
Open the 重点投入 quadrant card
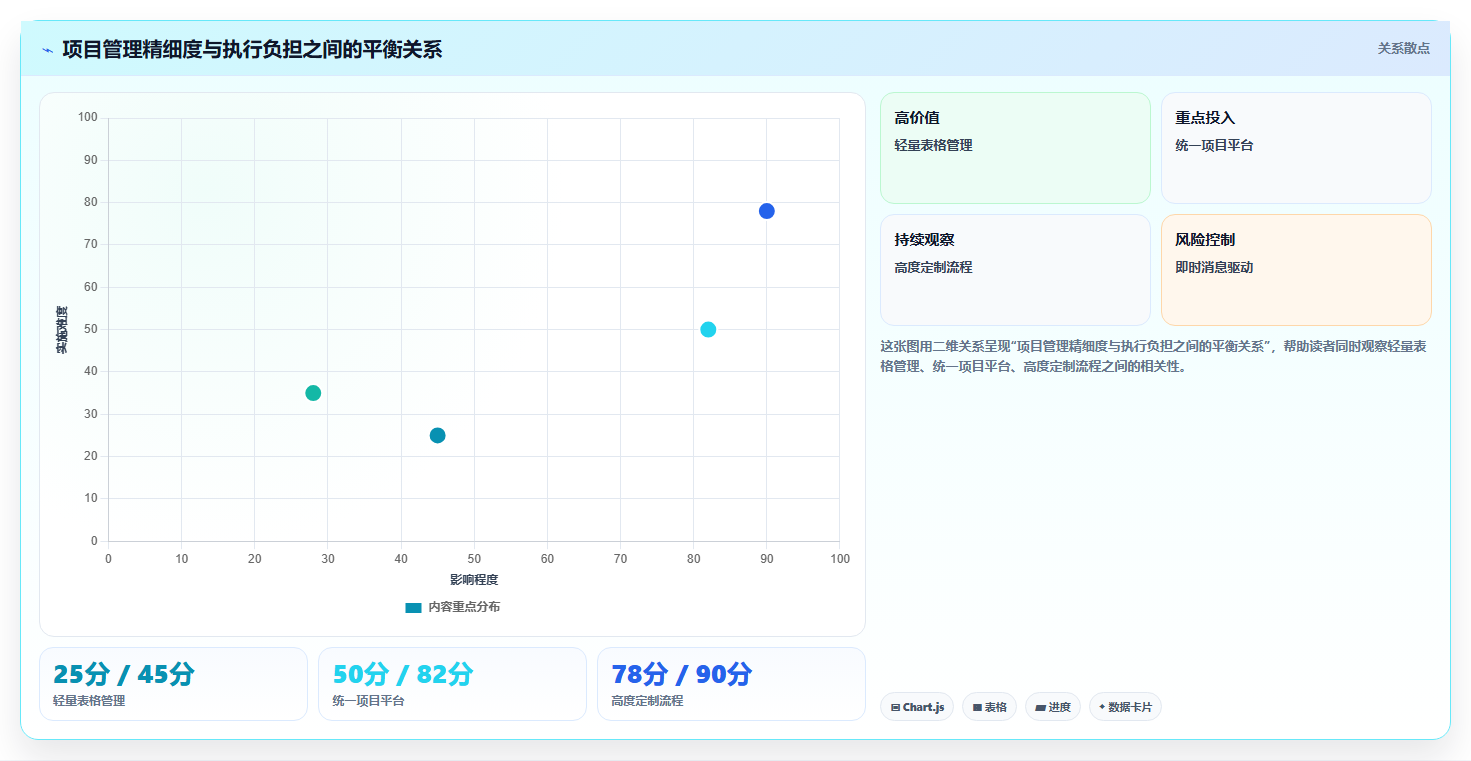[x=1296, y=148]
